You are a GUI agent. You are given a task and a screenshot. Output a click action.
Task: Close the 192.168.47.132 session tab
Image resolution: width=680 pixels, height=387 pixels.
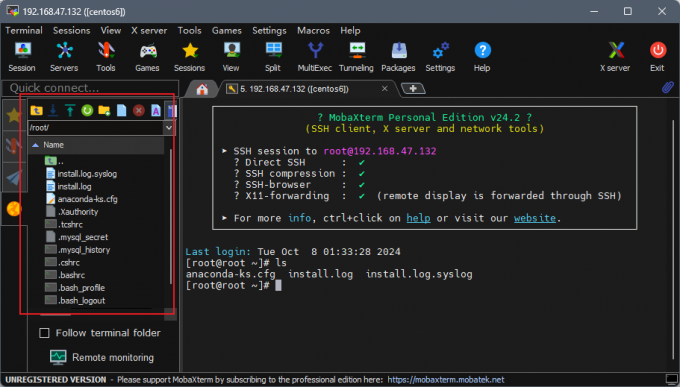385,89
